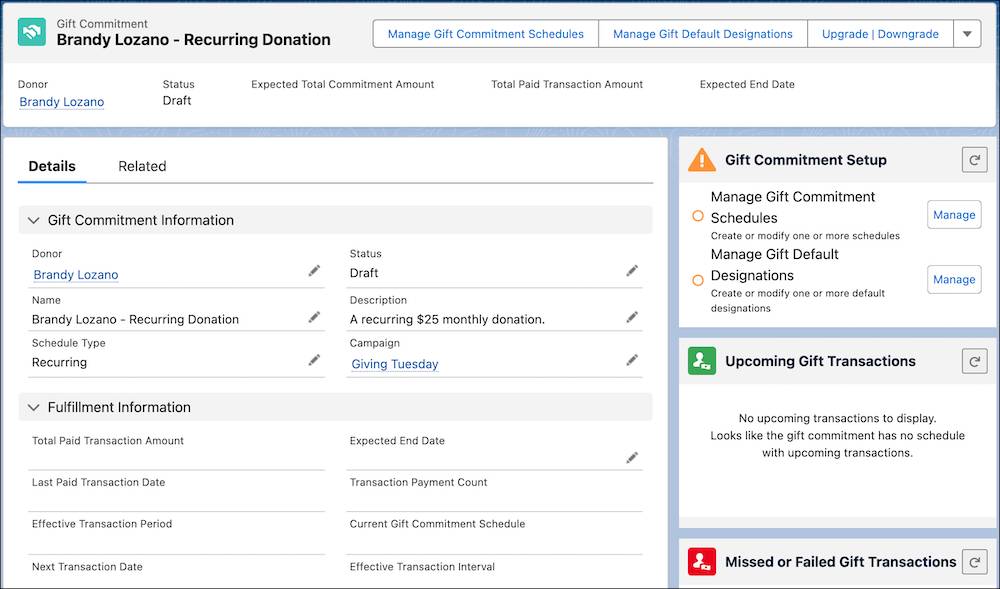Screen dimensions: 1000x589
Task: Click the Upgrade | Downgrade button
Action: pyautogui.click(x=880, y=34)
